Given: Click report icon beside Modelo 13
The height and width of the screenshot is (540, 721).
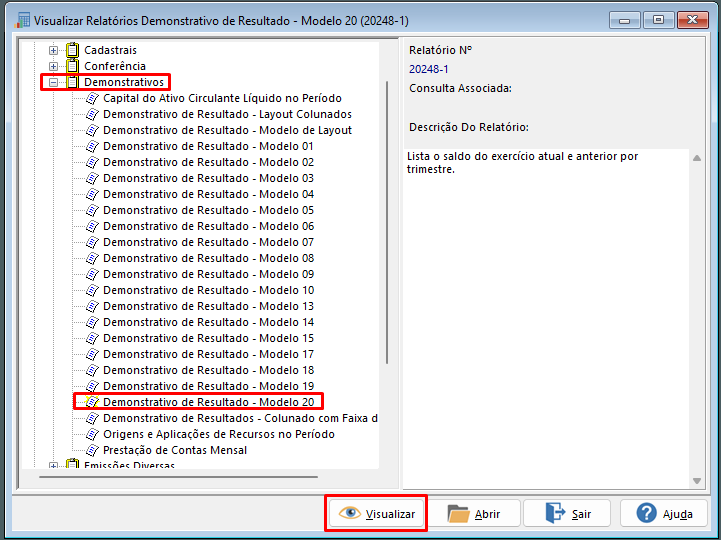Looking at the screenshot, I should point(92,306).
